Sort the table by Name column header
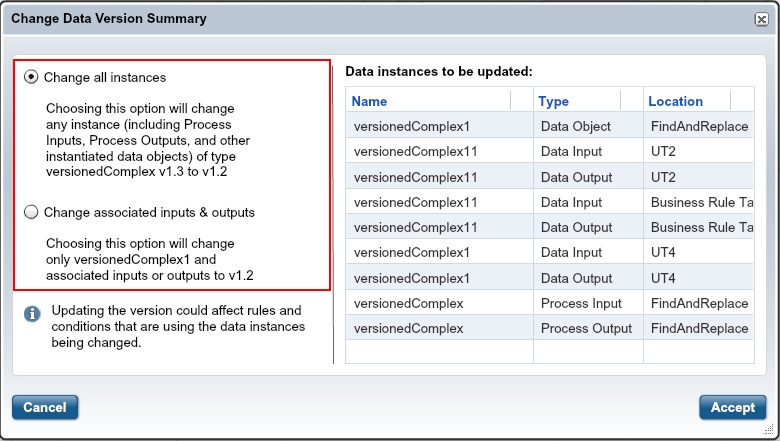 click(x=369, y=101)
